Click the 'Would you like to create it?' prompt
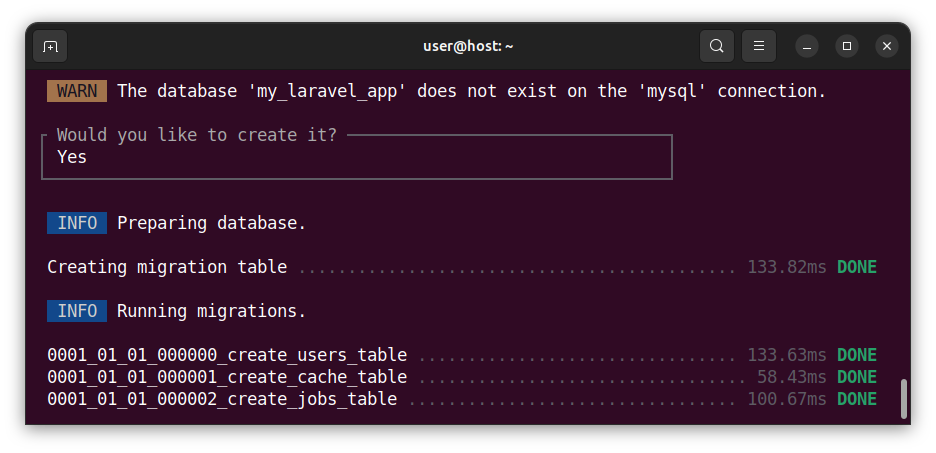This screenshot has width=936, height=453. click(x=197, y=135)
